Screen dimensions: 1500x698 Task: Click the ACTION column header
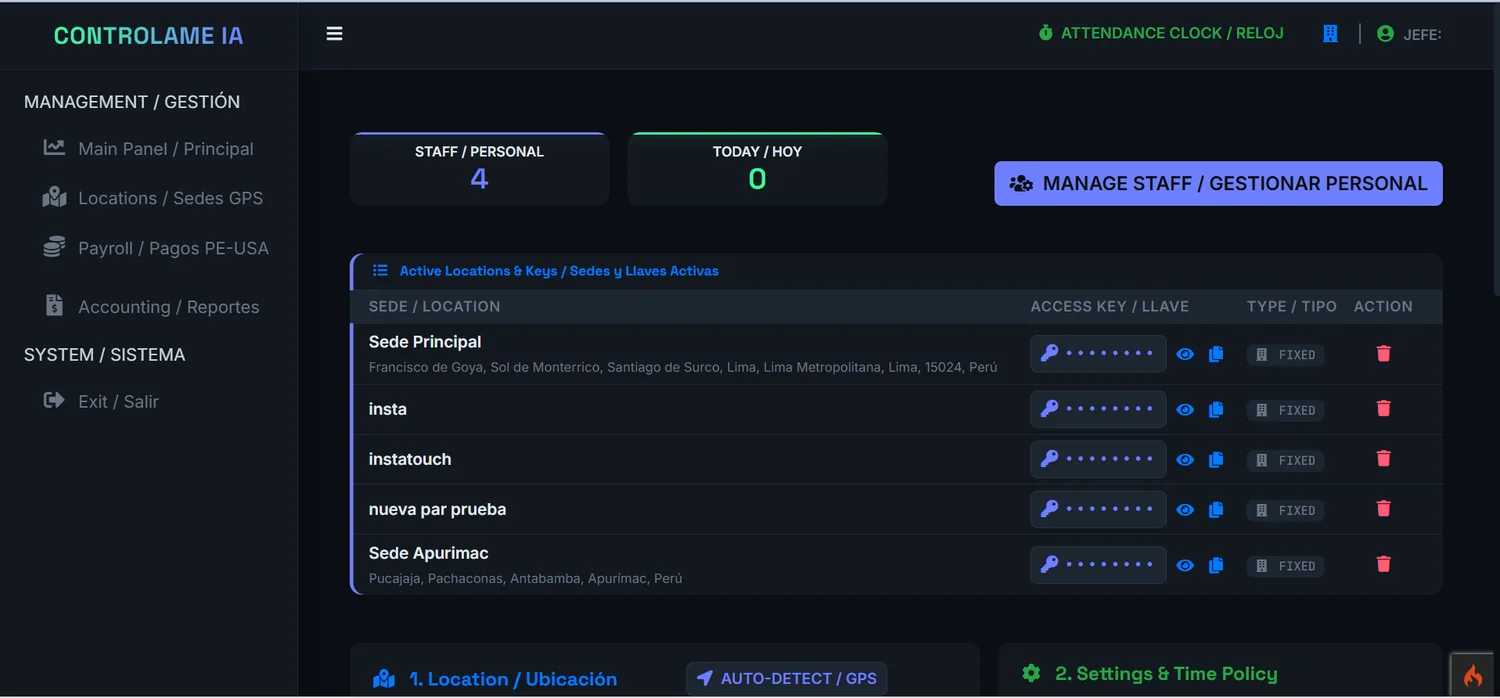click(x=1383, y=306)
